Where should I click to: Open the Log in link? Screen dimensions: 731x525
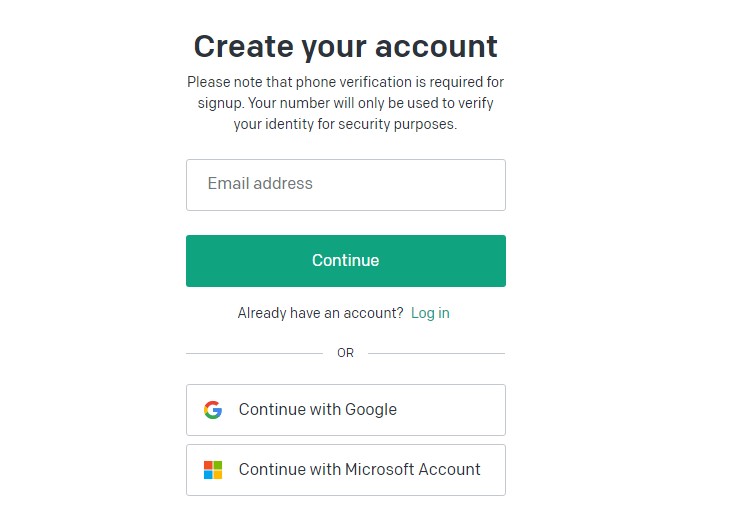(x=430, y=313)
